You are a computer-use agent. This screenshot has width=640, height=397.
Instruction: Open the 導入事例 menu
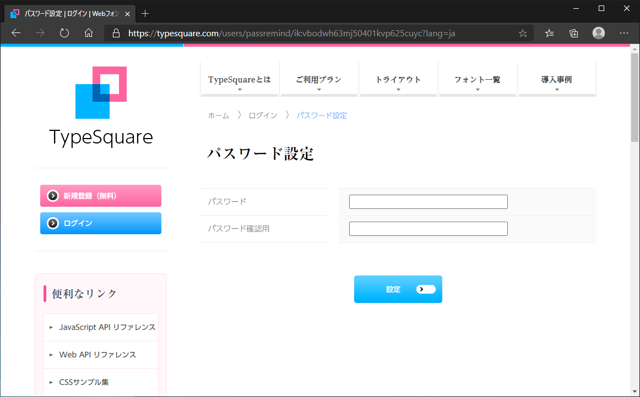557,80
